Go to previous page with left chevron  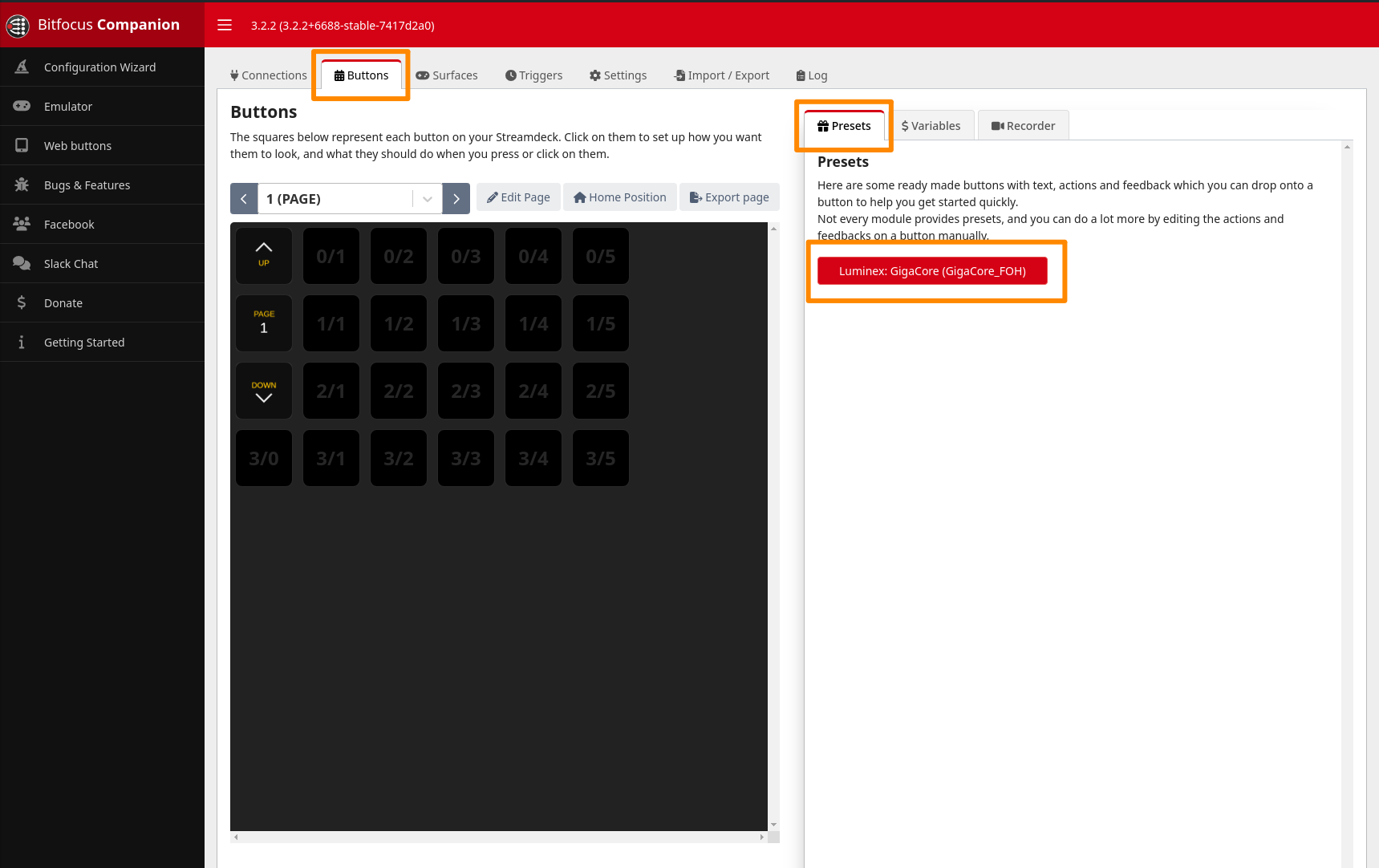pos(244,199)
